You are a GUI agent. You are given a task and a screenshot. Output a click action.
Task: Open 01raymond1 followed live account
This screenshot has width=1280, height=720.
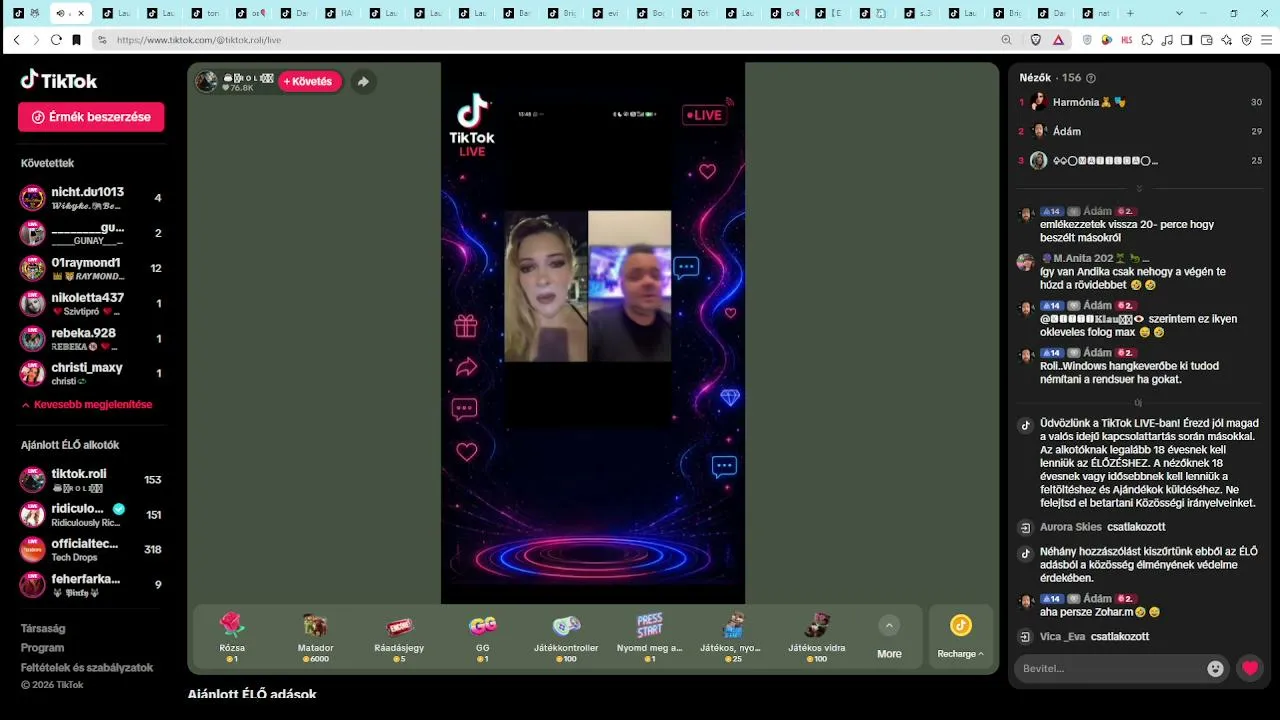[91, 268]
